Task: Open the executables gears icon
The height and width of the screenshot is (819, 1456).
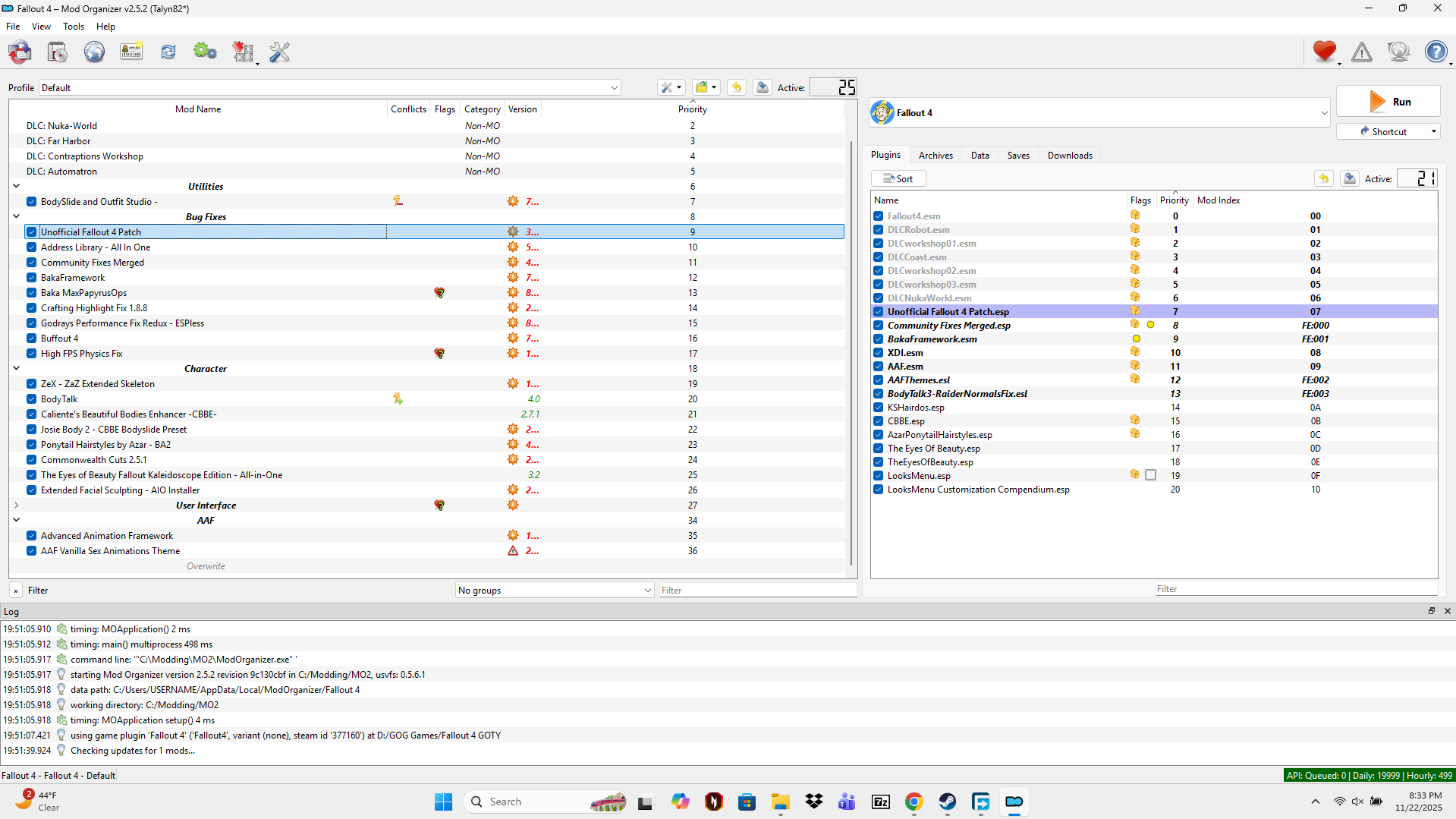Action: click(x=205, y=52)
